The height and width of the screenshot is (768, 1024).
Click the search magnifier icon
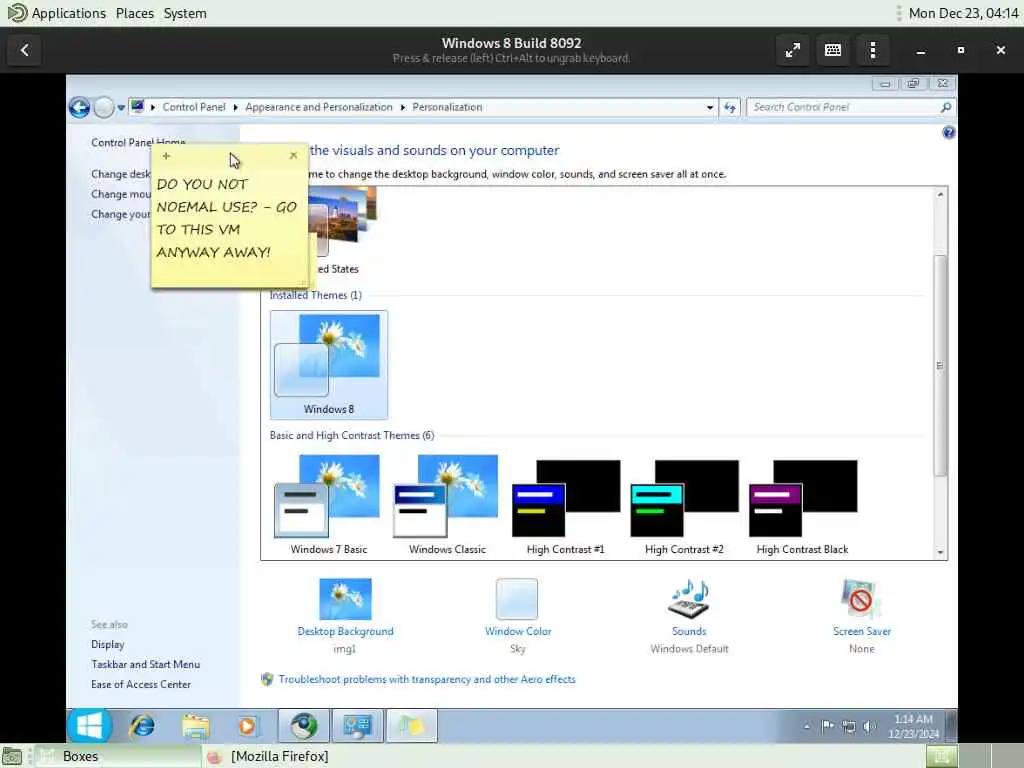946,107
